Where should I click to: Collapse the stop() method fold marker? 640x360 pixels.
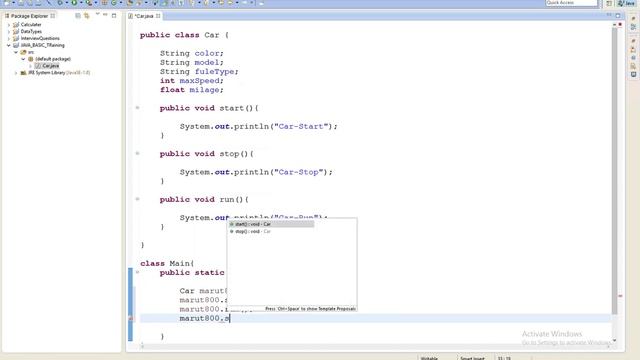tap(138, 154)
